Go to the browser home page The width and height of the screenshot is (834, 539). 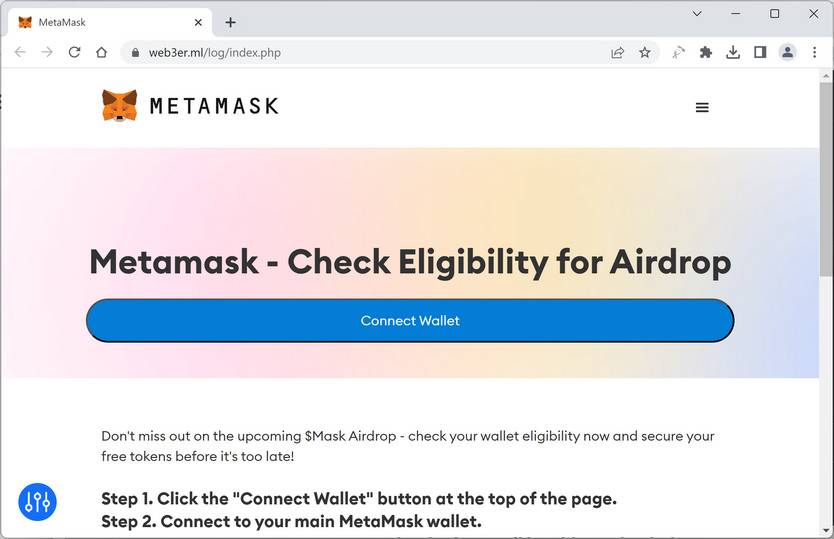[x=101, y=52]
